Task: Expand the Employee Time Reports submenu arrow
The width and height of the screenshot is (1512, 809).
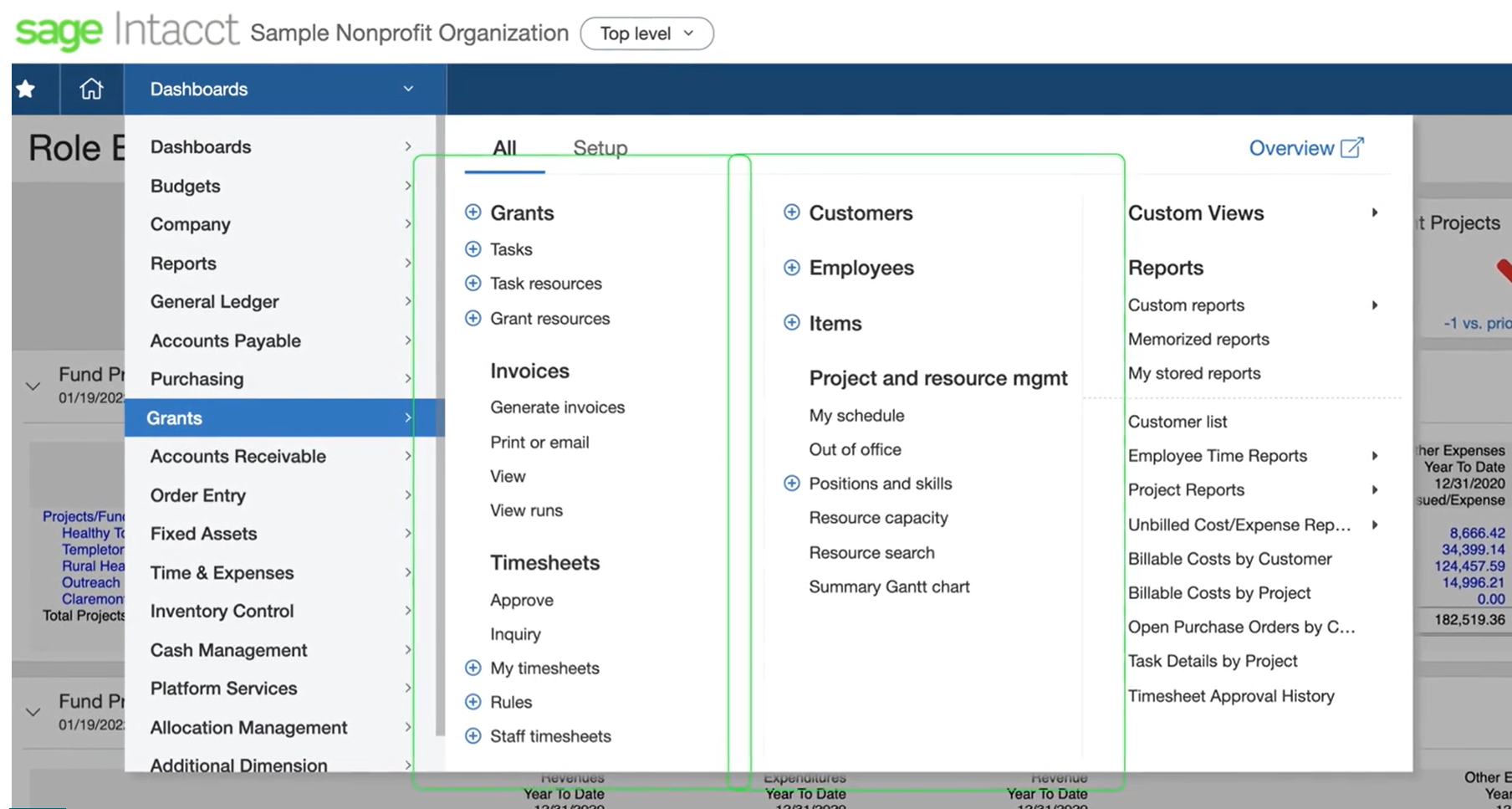Action: coord(1375,456)
